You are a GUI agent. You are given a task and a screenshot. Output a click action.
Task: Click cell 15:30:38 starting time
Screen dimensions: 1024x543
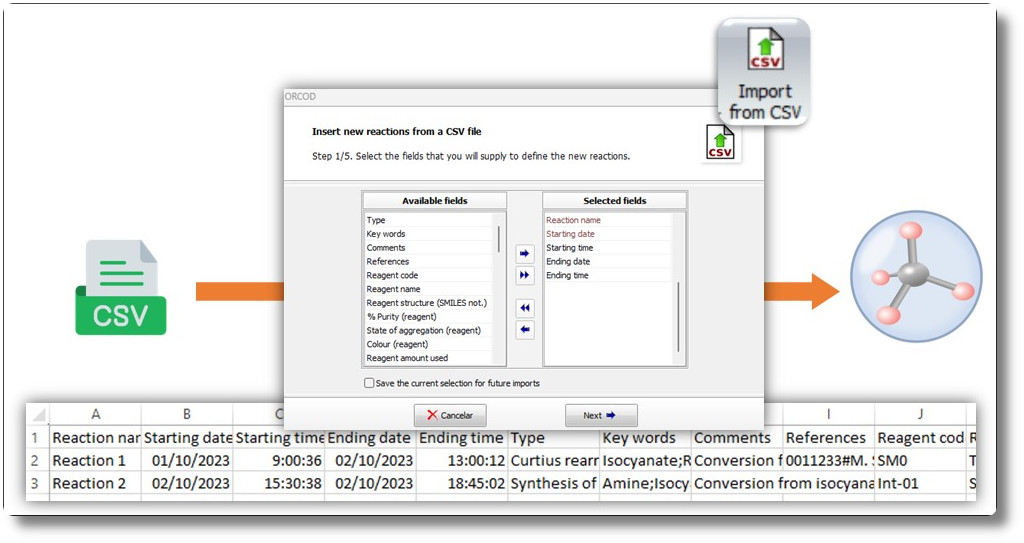tap(279, 484)
